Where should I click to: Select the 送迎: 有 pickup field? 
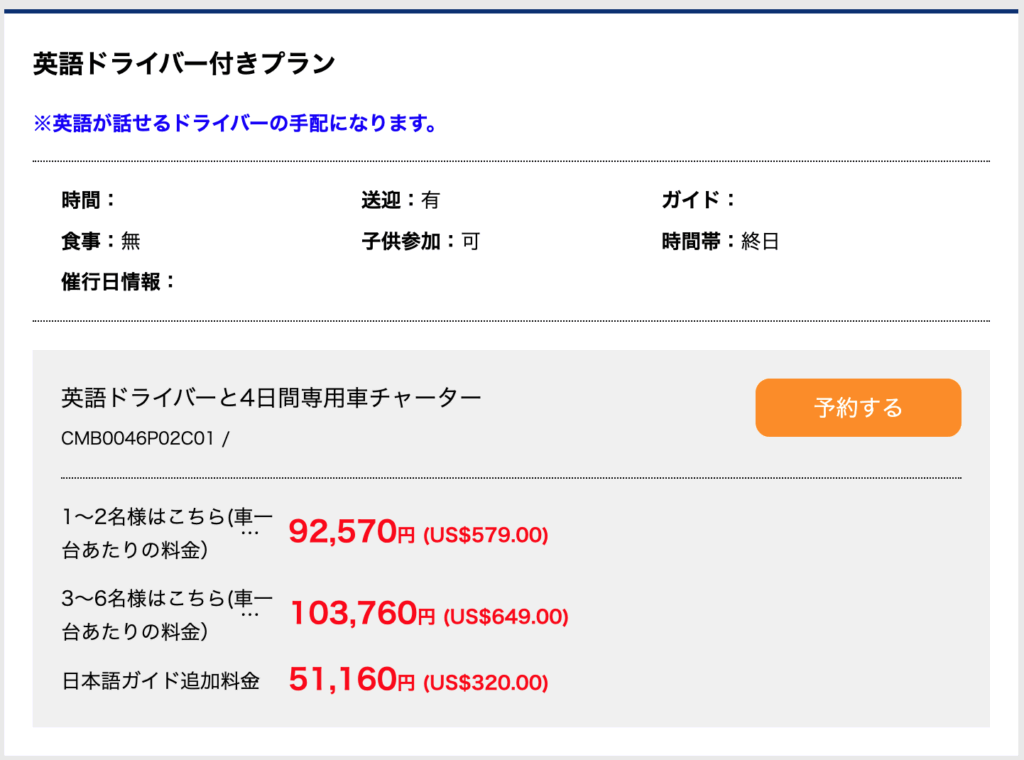[400, 200]
